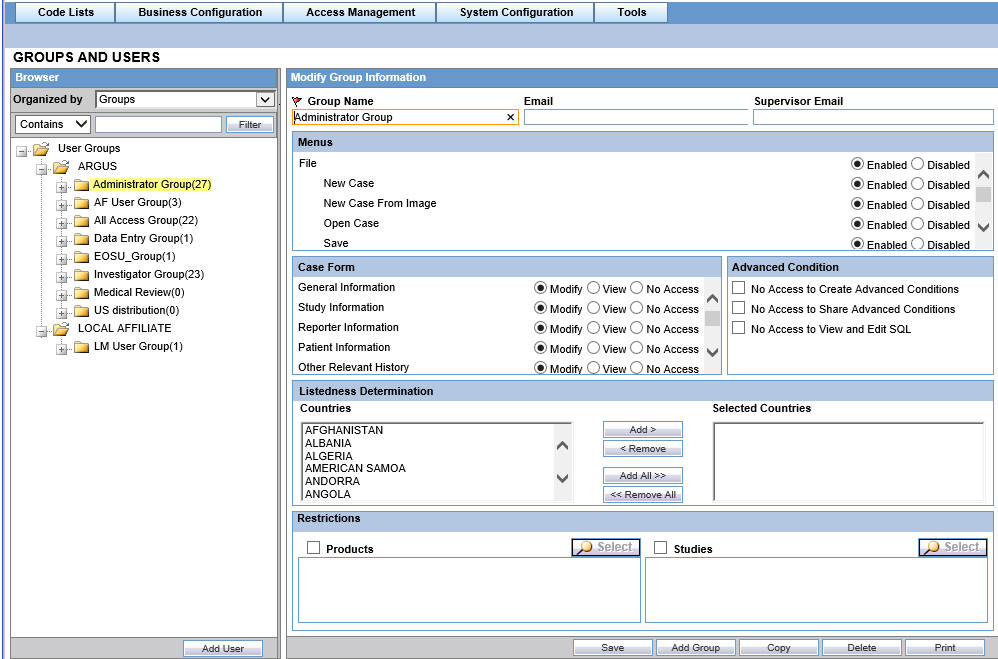The height and width of the screenshot is (659, 998).
Task: Check No Access to View and Edit SQL
Action: click(739, 328)
